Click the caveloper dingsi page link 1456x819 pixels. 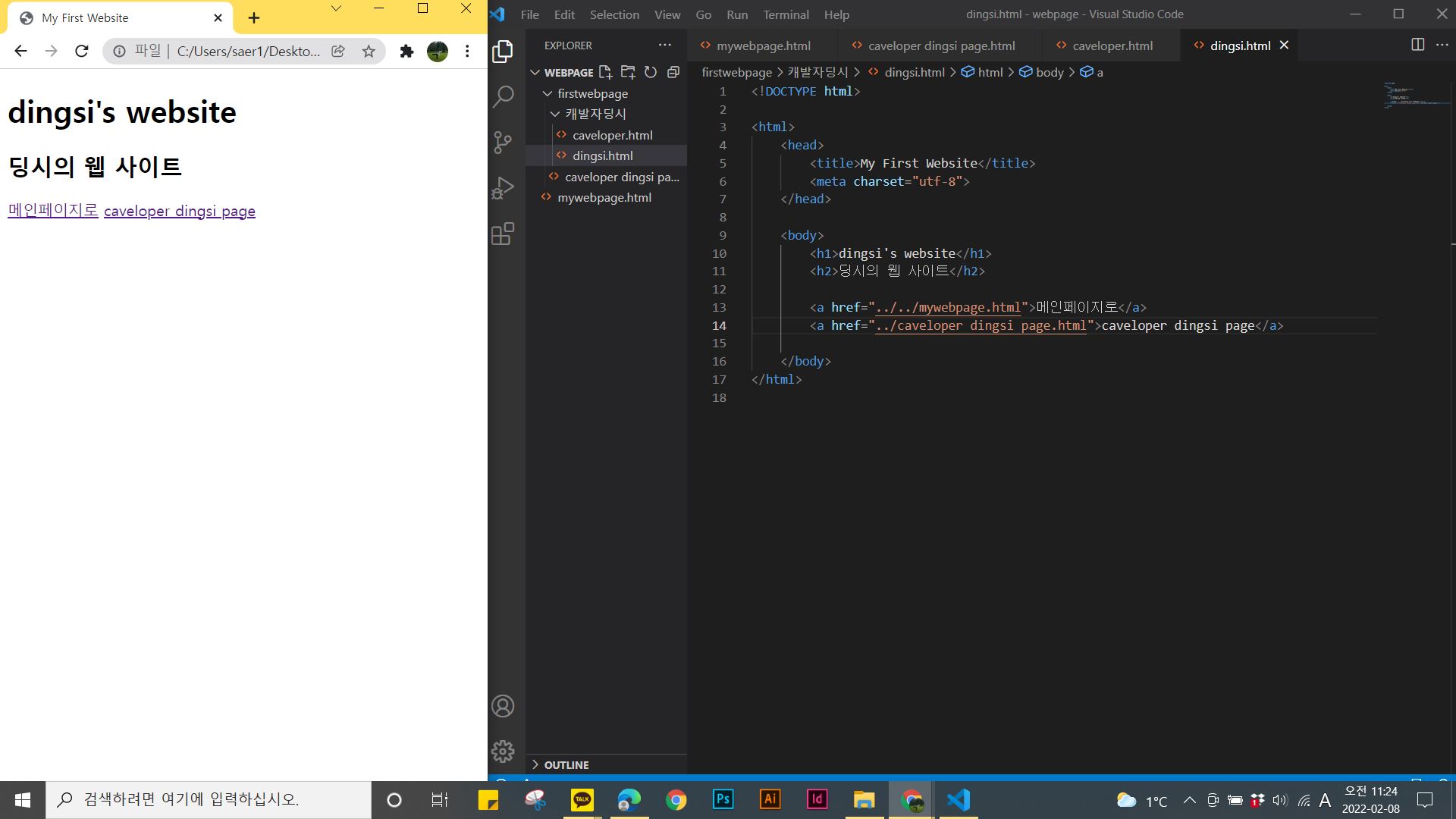180,212
